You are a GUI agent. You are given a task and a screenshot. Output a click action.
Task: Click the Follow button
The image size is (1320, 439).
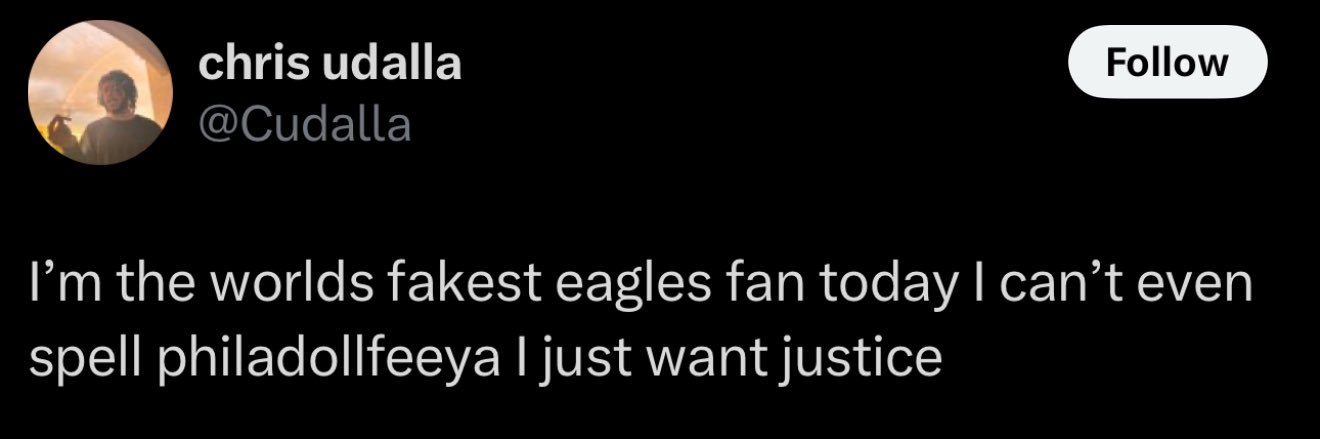pos(1168,63)
